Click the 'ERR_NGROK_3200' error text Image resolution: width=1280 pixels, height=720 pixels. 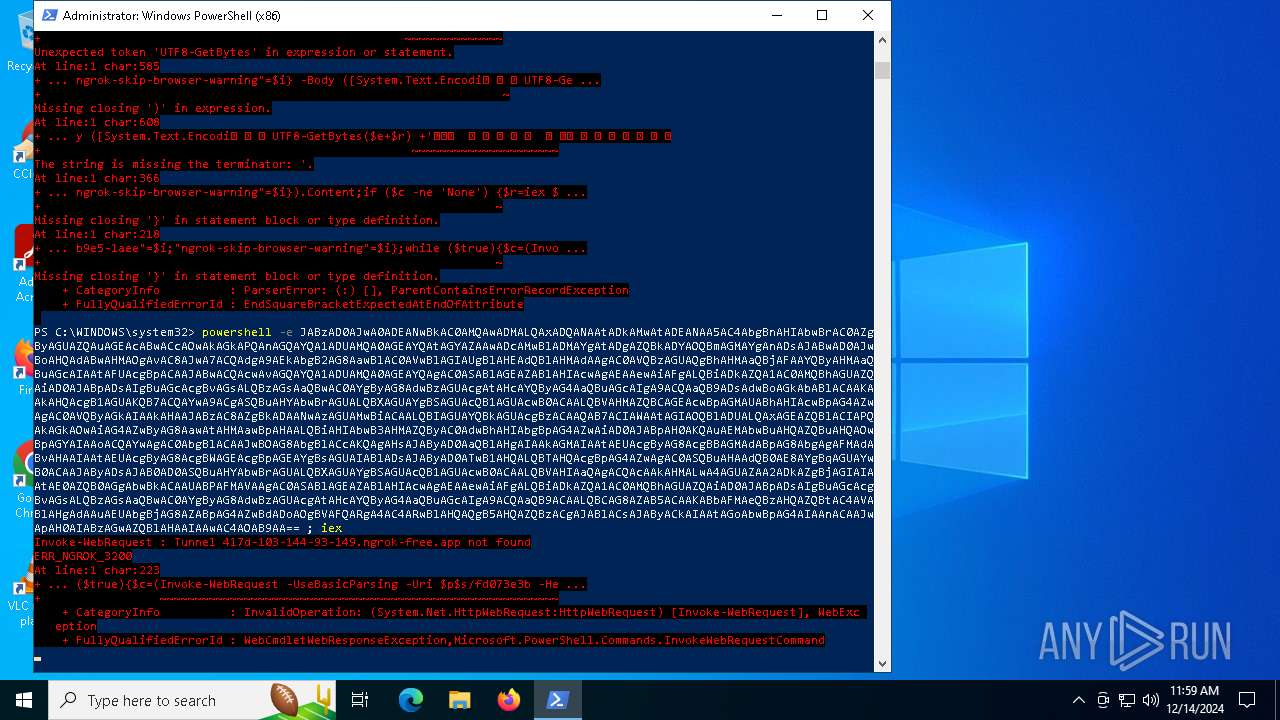point(83,556)
